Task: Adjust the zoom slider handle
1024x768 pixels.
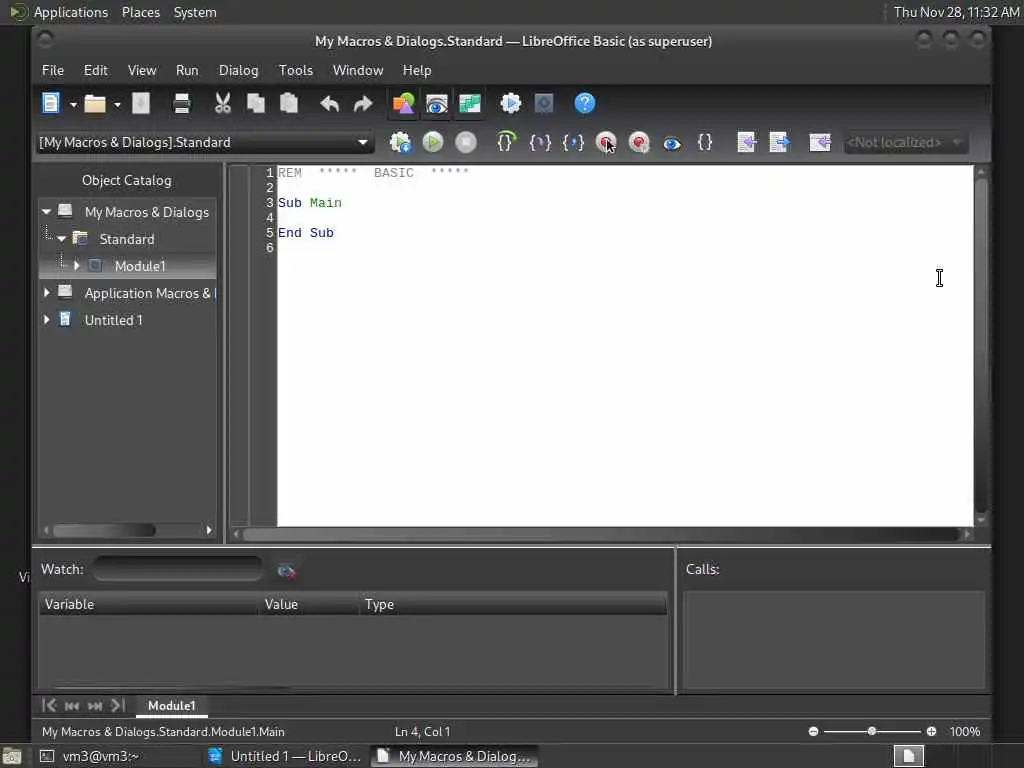Action: pos(872,731)
